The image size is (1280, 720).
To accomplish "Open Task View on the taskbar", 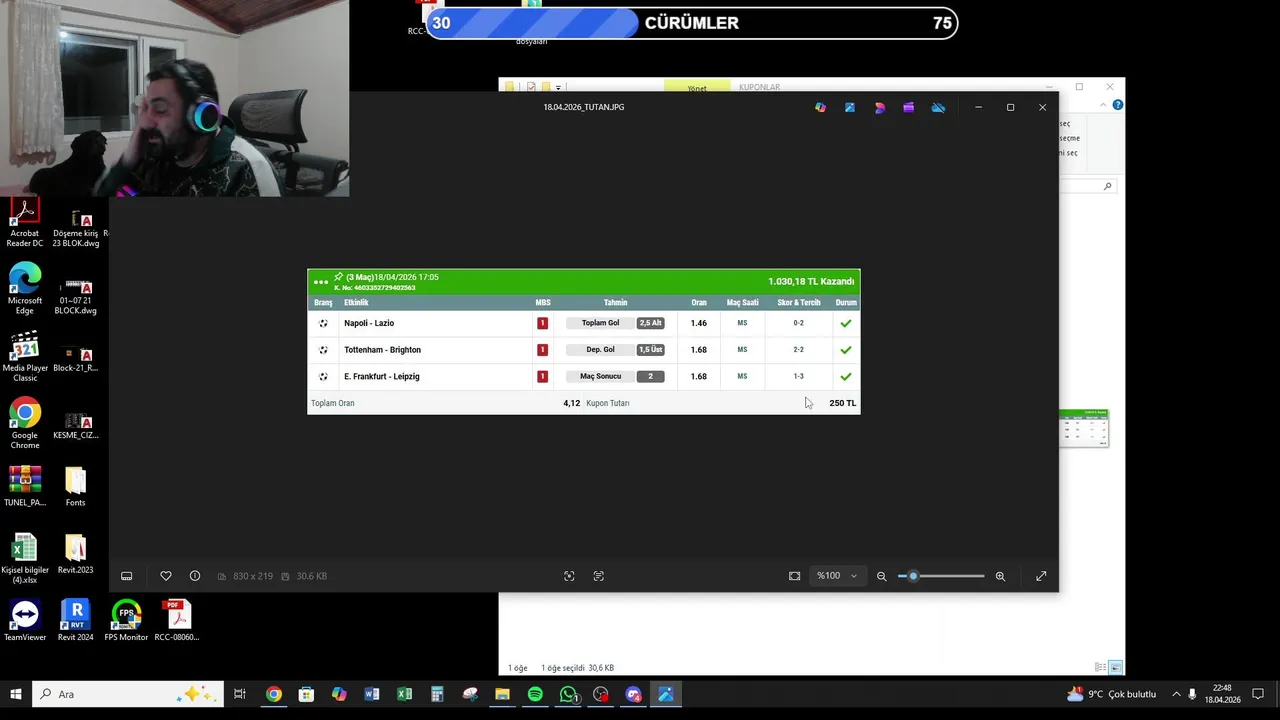I will point(240,694).
